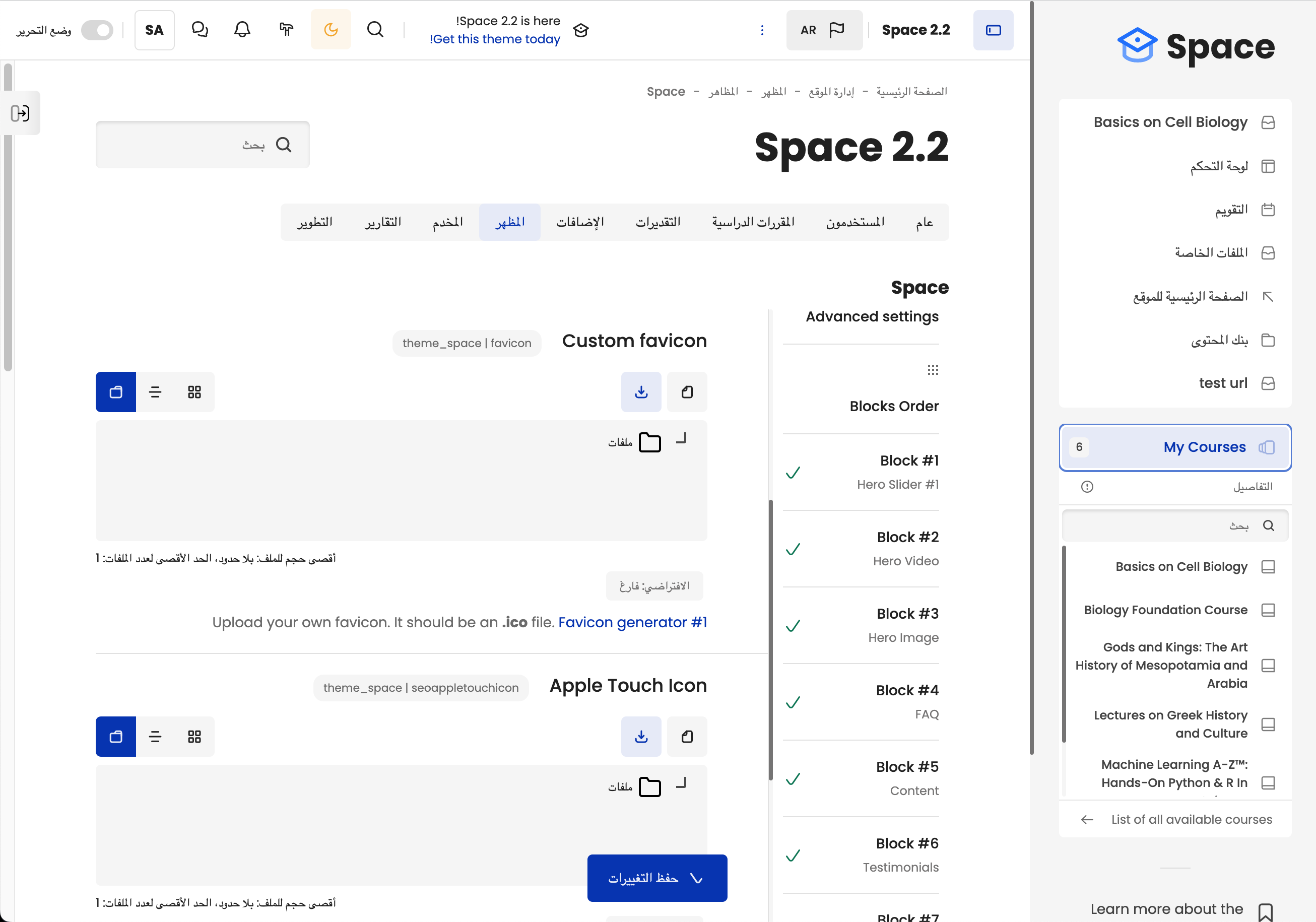Switch to the التقارير tab

click(x=382, y=222)
